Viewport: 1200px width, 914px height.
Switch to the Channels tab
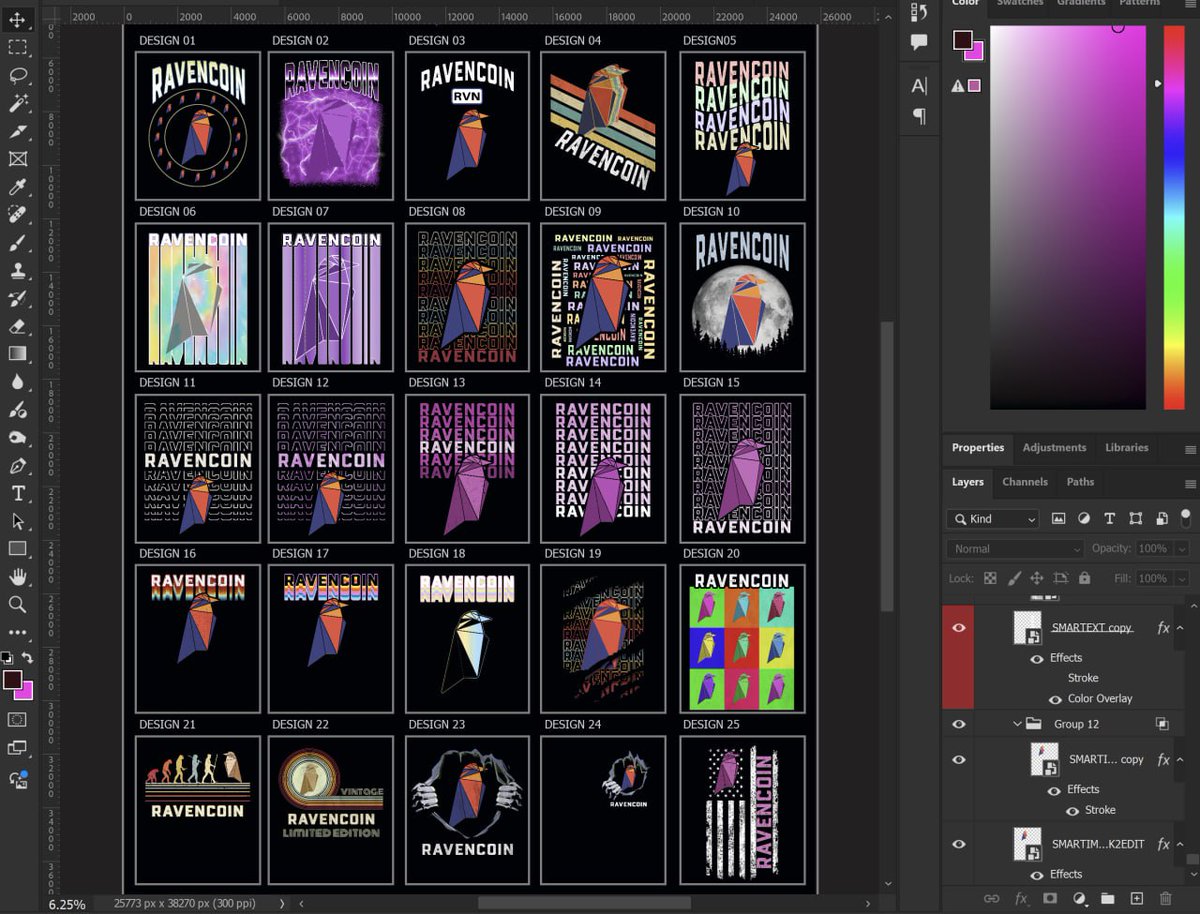[x=1025, y=482]
